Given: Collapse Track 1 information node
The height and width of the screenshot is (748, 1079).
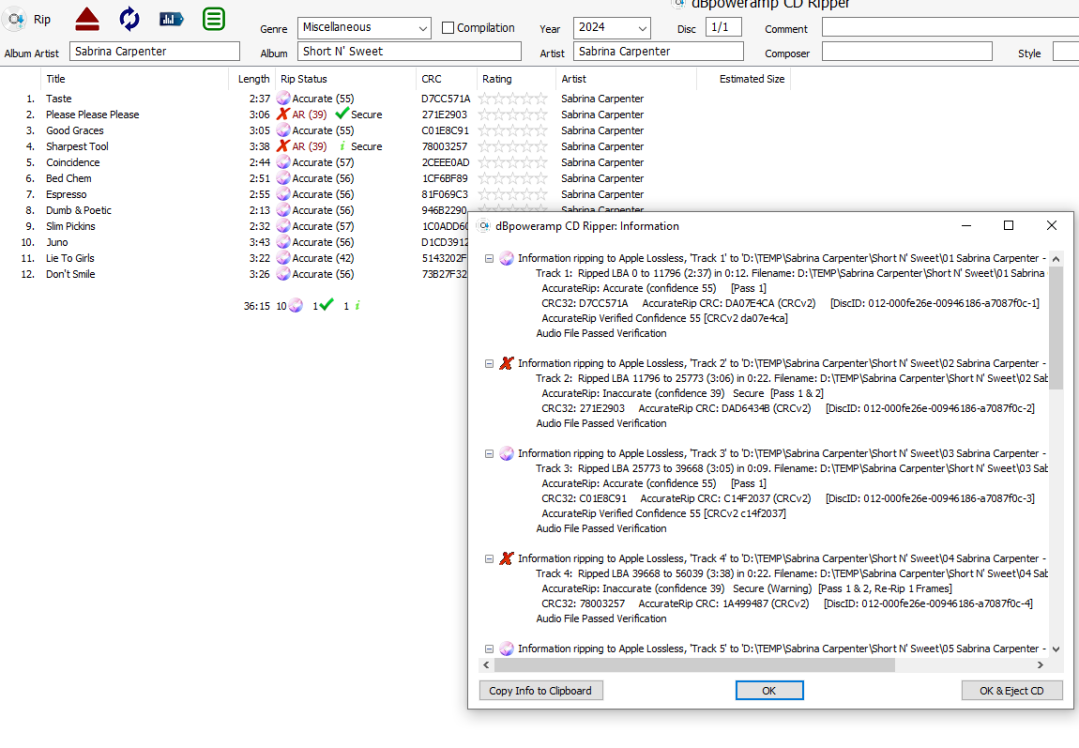Looking at the screenshot, I should pyautogui.click(x=489, y=259).
